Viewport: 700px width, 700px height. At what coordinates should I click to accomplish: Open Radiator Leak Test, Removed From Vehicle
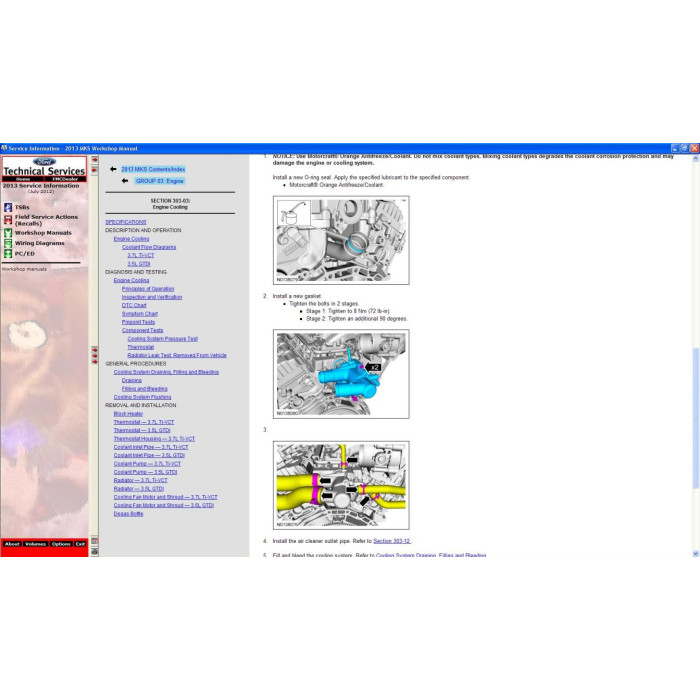pyautogui.click(x=177, y=355)
